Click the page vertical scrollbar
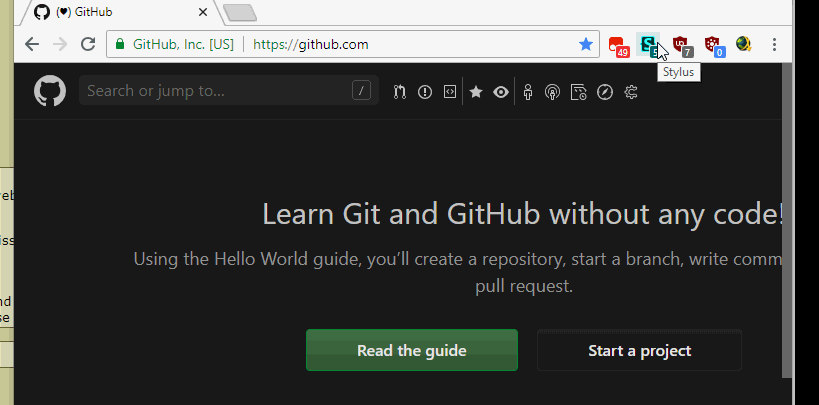The width and height of the screenshot is (819, 405). point(787,219)
